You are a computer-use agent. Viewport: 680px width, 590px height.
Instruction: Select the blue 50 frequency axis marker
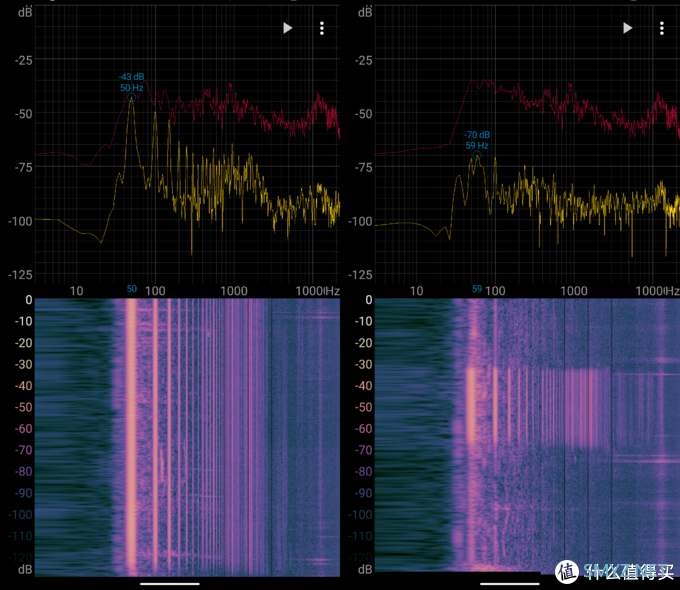pyautogui.click(x=131, y=289)
